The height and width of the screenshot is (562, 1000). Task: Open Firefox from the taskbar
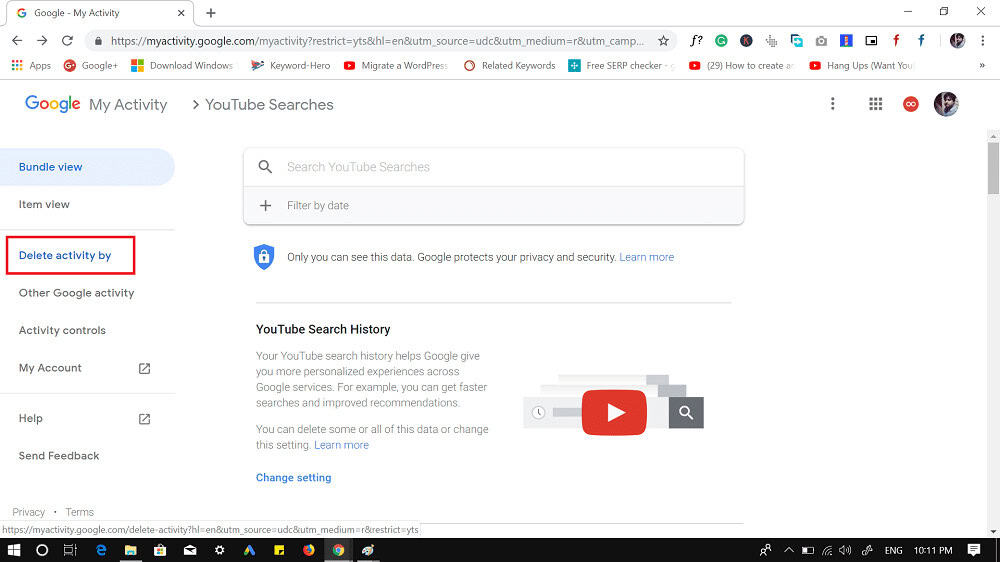coord(309,550)
